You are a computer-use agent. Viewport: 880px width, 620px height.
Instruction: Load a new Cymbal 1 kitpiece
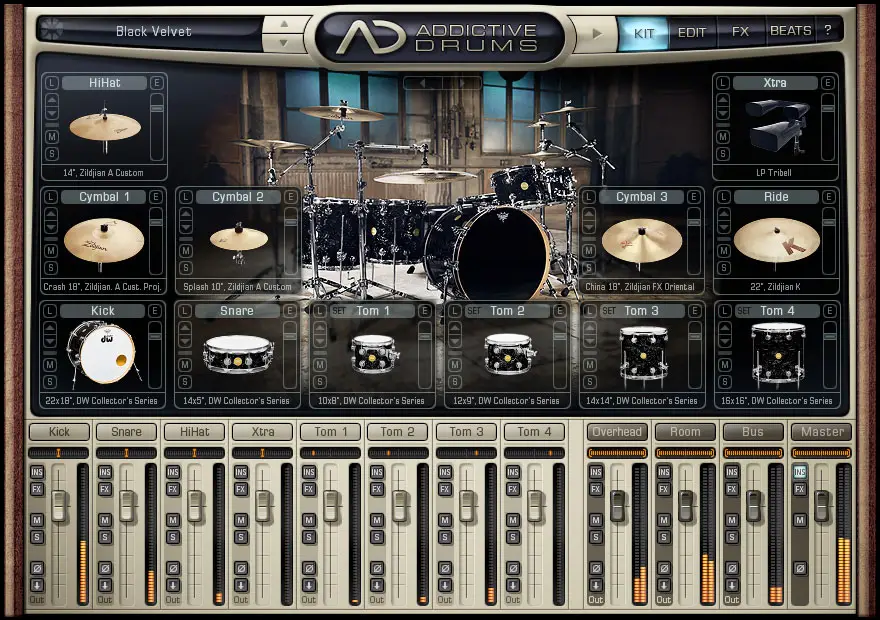[x=51, y=197]
